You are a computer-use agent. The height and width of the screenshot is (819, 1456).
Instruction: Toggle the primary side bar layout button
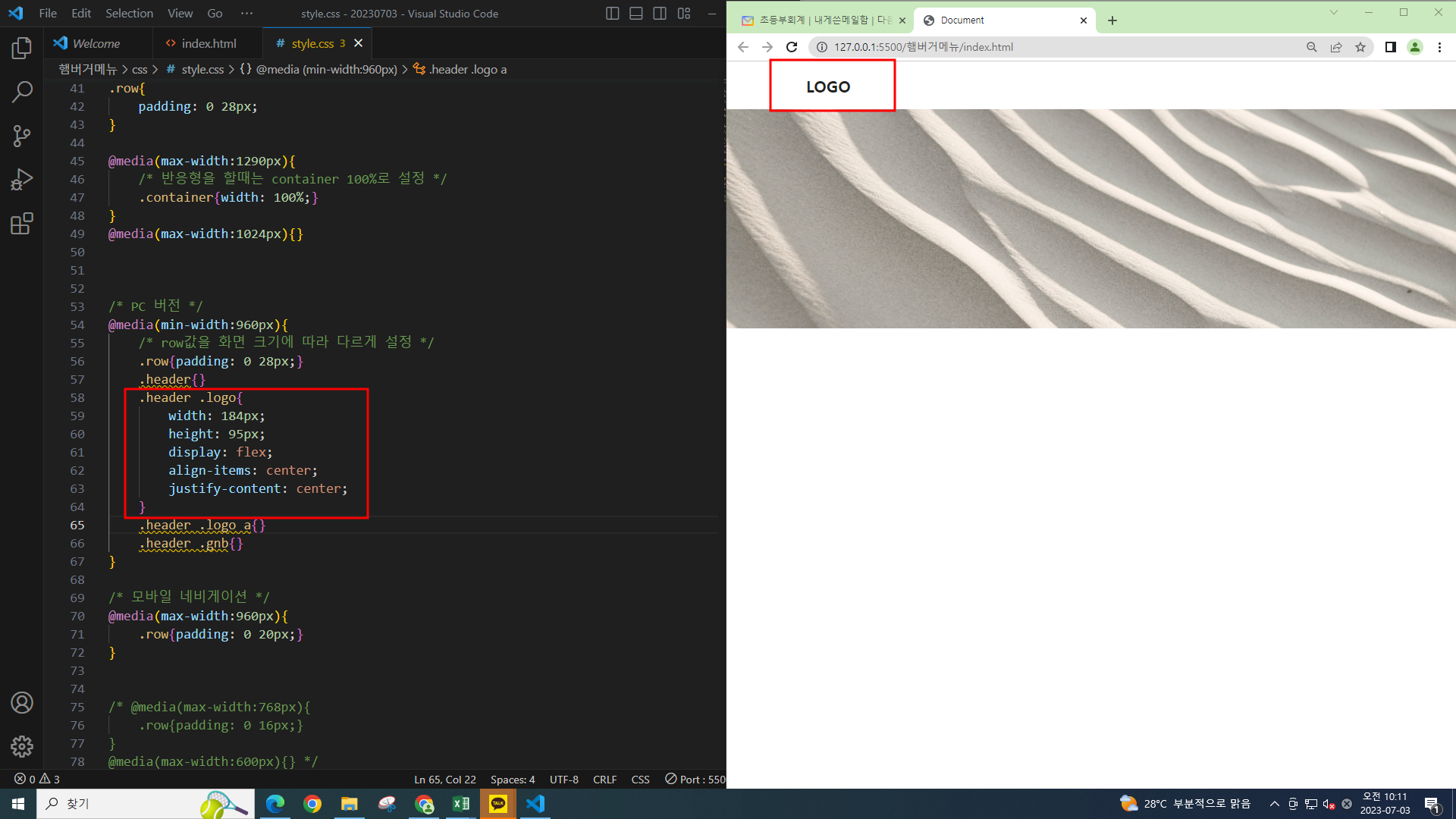613,14
